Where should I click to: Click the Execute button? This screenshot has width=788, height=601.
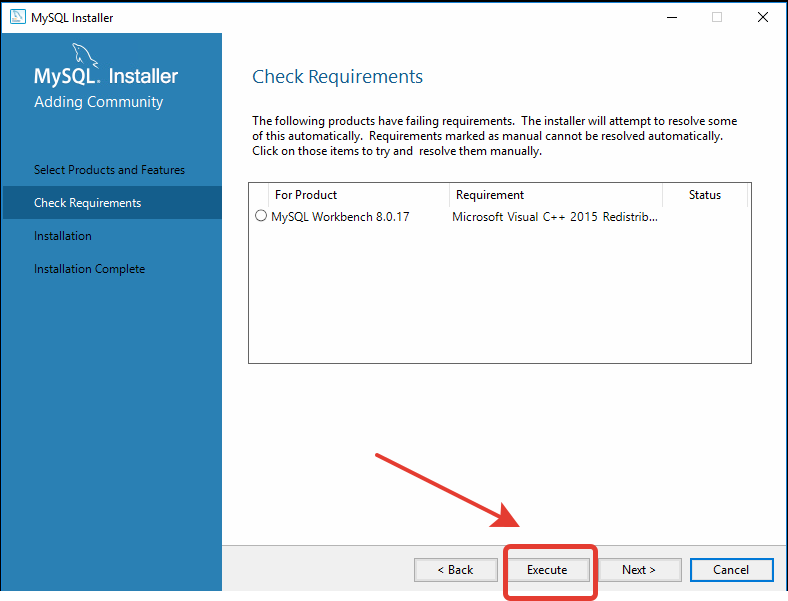[x=547, y=570]
